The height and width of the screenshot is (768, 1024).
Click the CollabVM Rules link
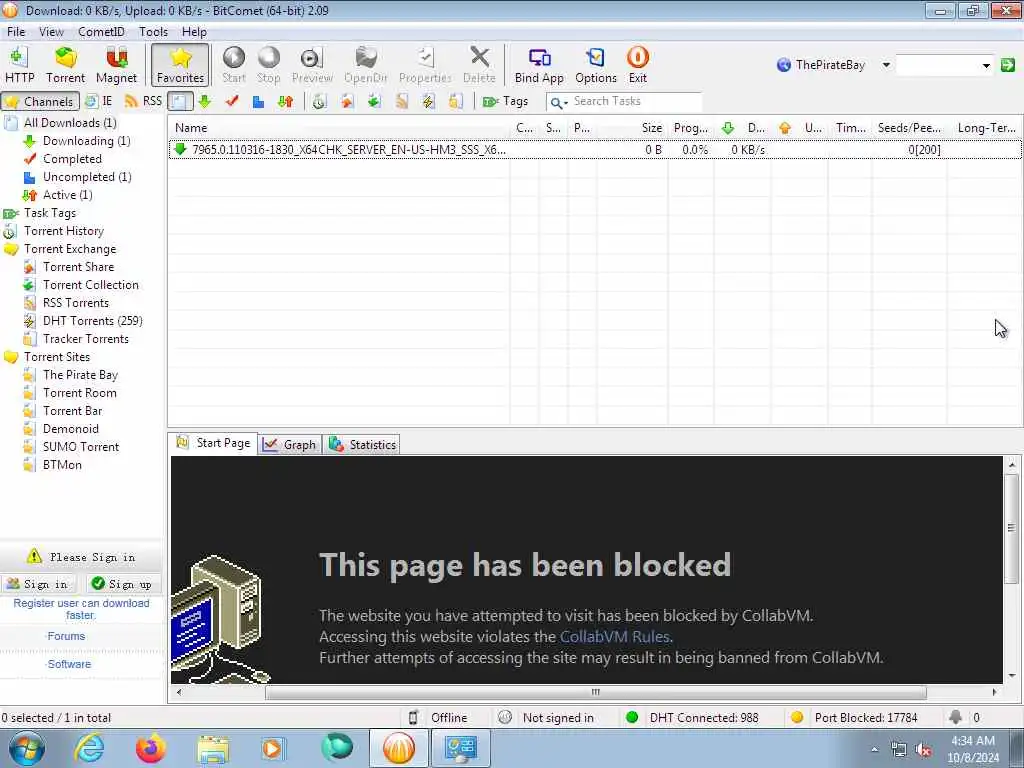[x=615, y=637]
